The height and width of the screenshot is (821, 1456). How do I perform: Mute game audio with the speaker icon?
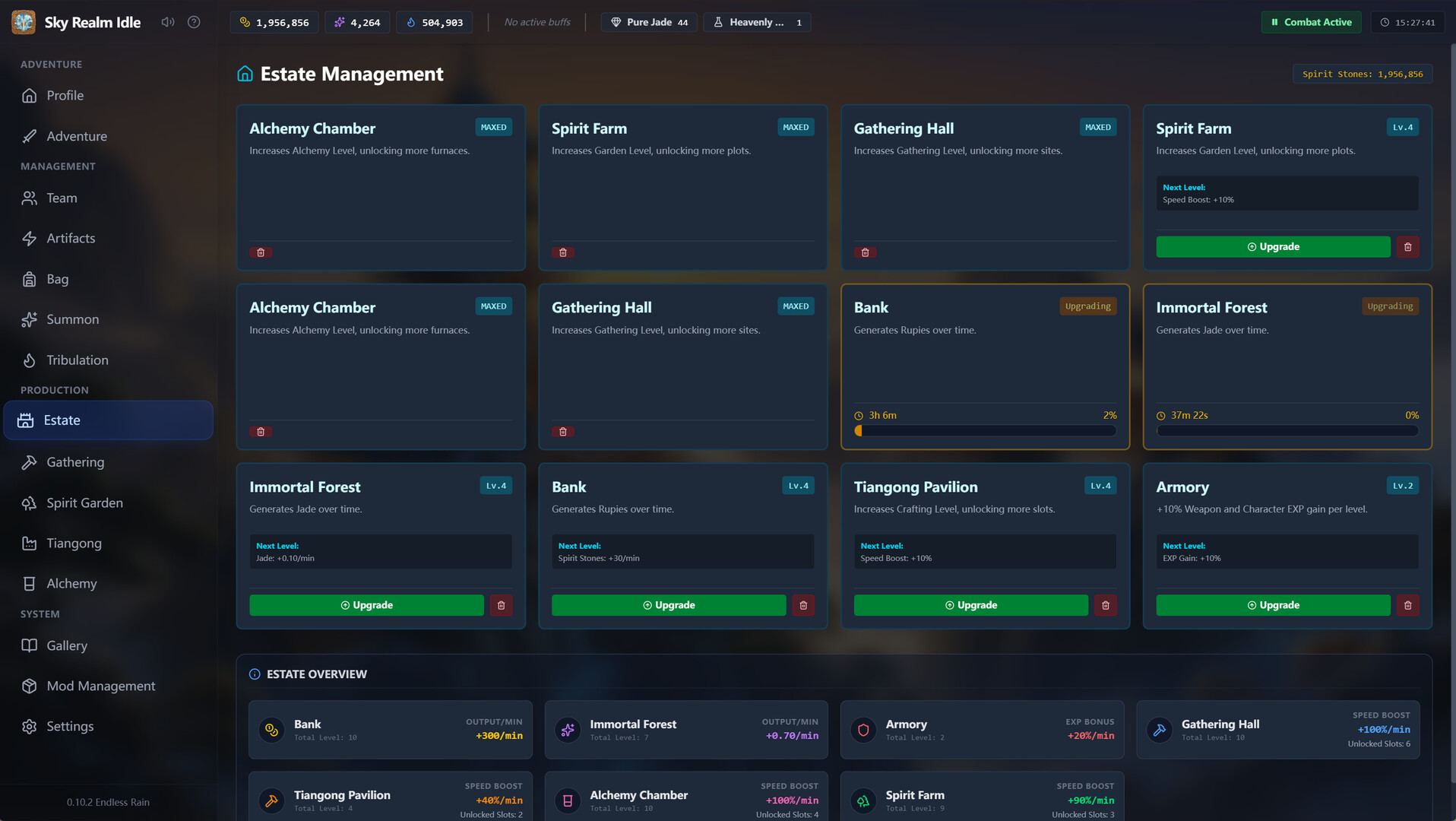167,22
